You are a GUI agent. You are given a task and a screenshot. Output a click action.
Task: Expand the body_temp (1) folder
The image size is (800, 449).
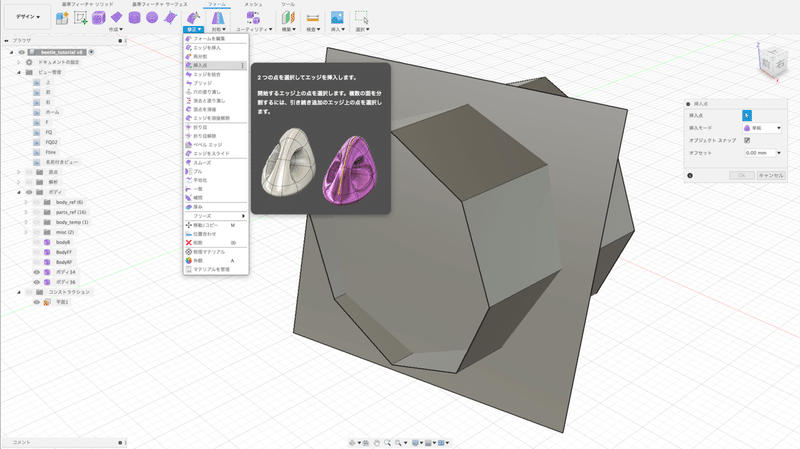pos(26,222)
